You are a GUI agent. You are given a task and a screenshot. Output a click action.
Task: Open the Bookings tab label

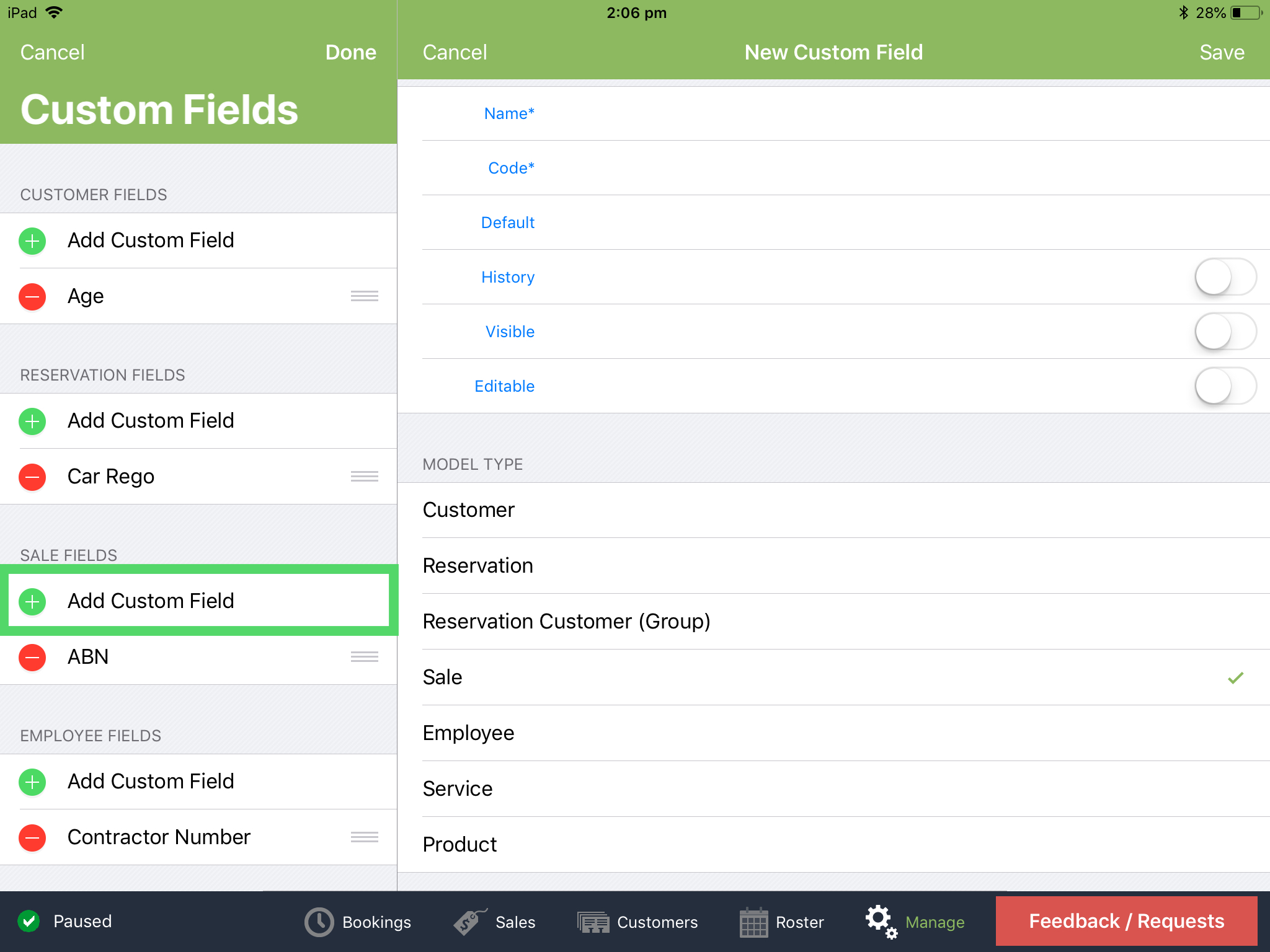coord(376,922)
